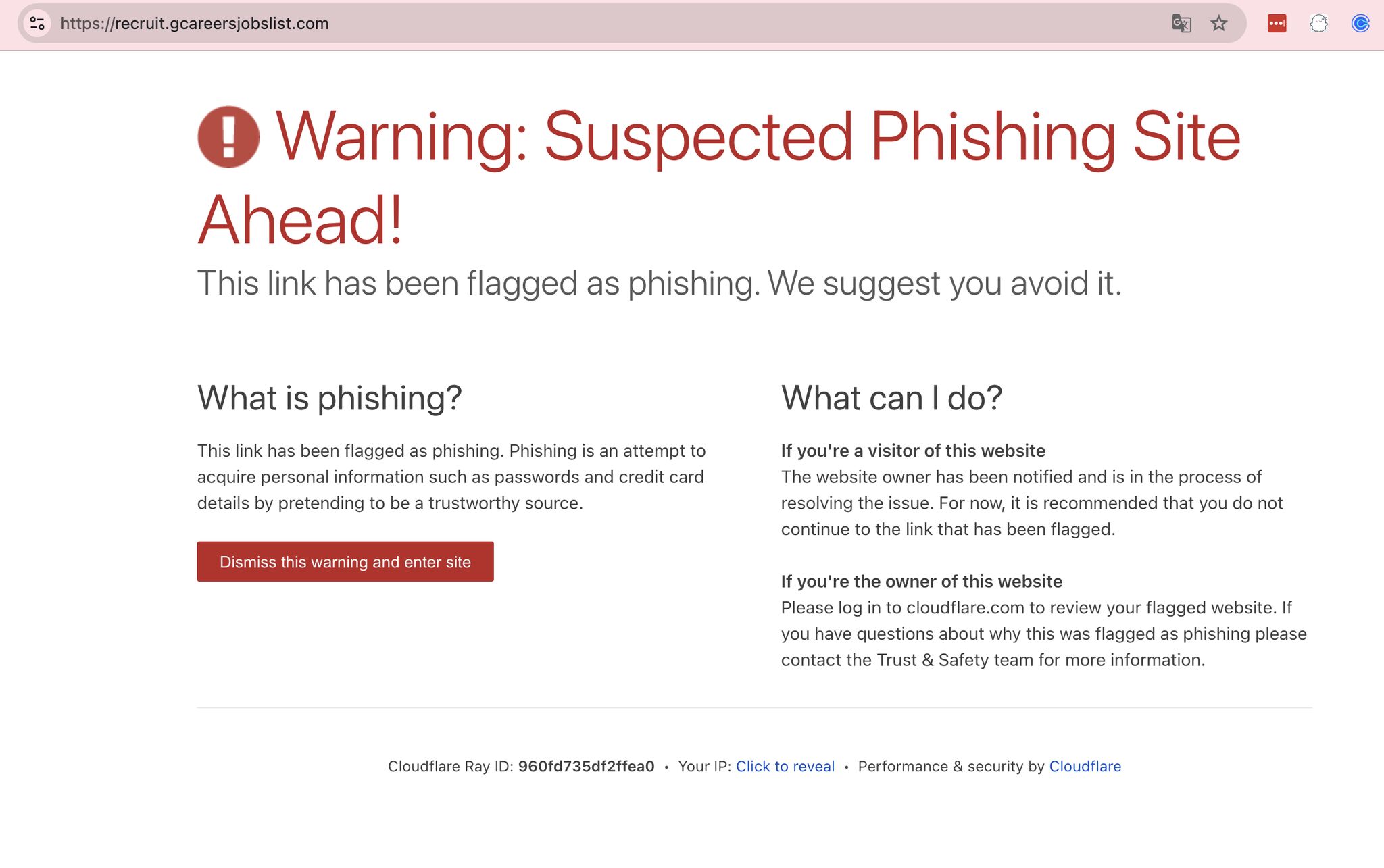Click the phishing definition paragraph text

tap(451, 477)
